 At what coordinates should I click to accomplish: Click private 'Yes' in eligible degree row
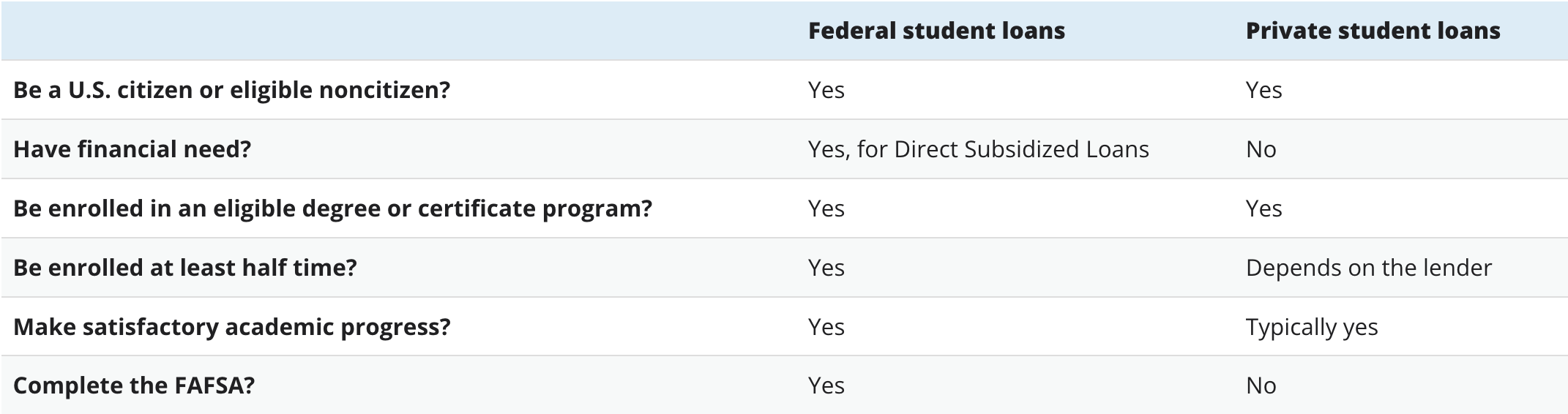click(1263, 208)
